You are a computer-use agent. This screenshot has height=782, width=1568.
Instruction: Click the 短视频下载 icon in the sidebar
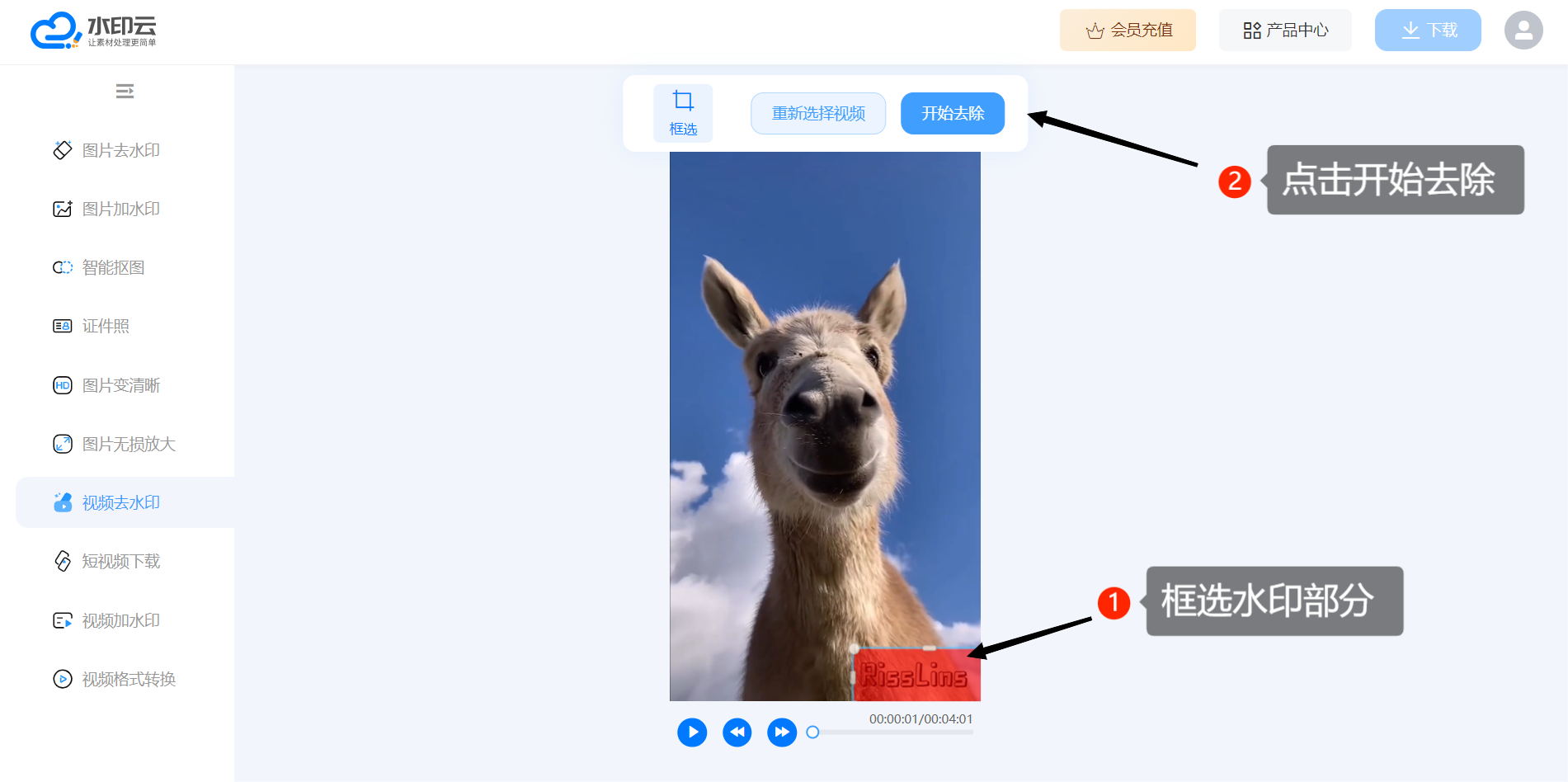point(63,561)
